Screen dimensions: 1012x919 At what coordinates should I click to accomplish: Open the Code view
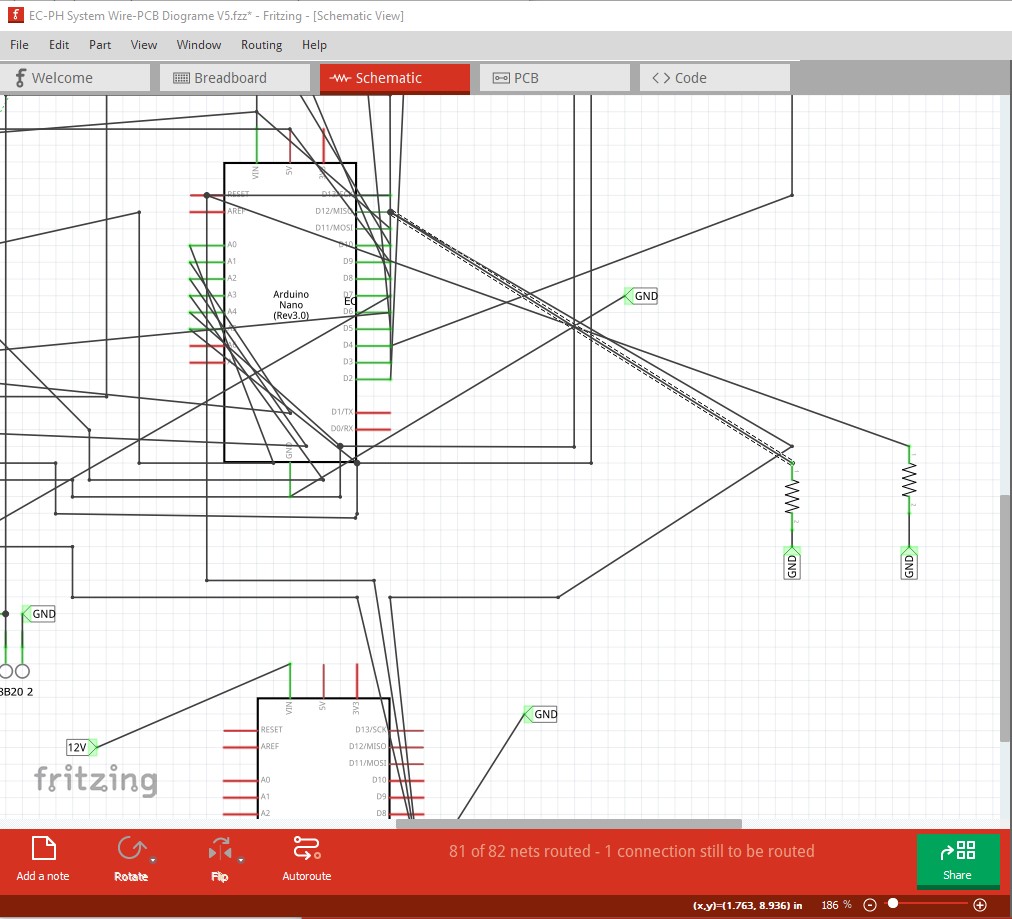coord(714,77)
